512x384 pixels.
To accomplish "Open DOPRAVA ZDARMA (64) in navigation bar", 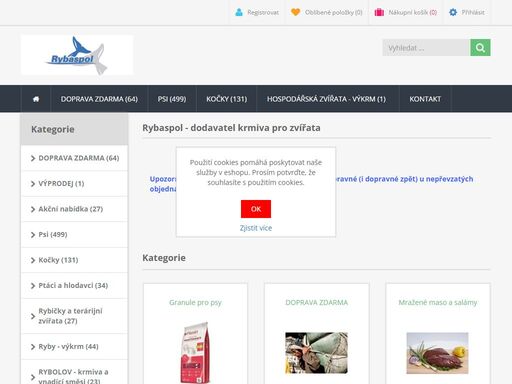I will (99, 99).
